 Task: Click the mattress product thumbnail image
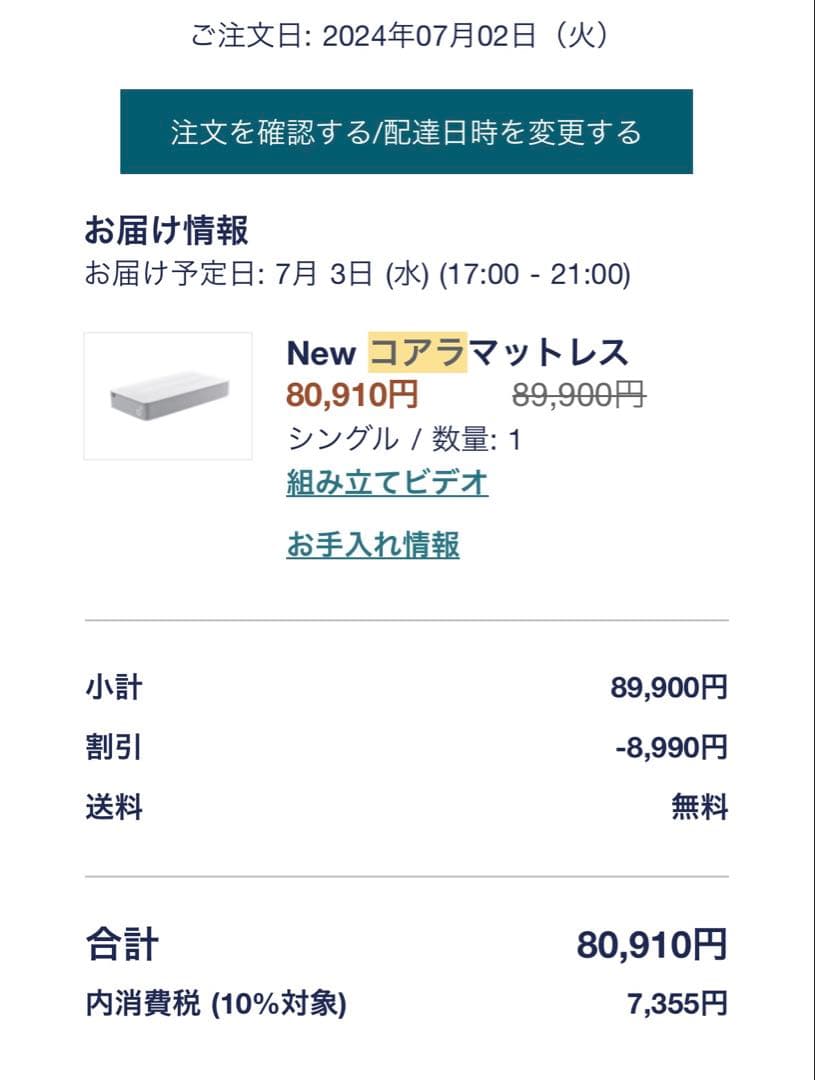[168, 396]
